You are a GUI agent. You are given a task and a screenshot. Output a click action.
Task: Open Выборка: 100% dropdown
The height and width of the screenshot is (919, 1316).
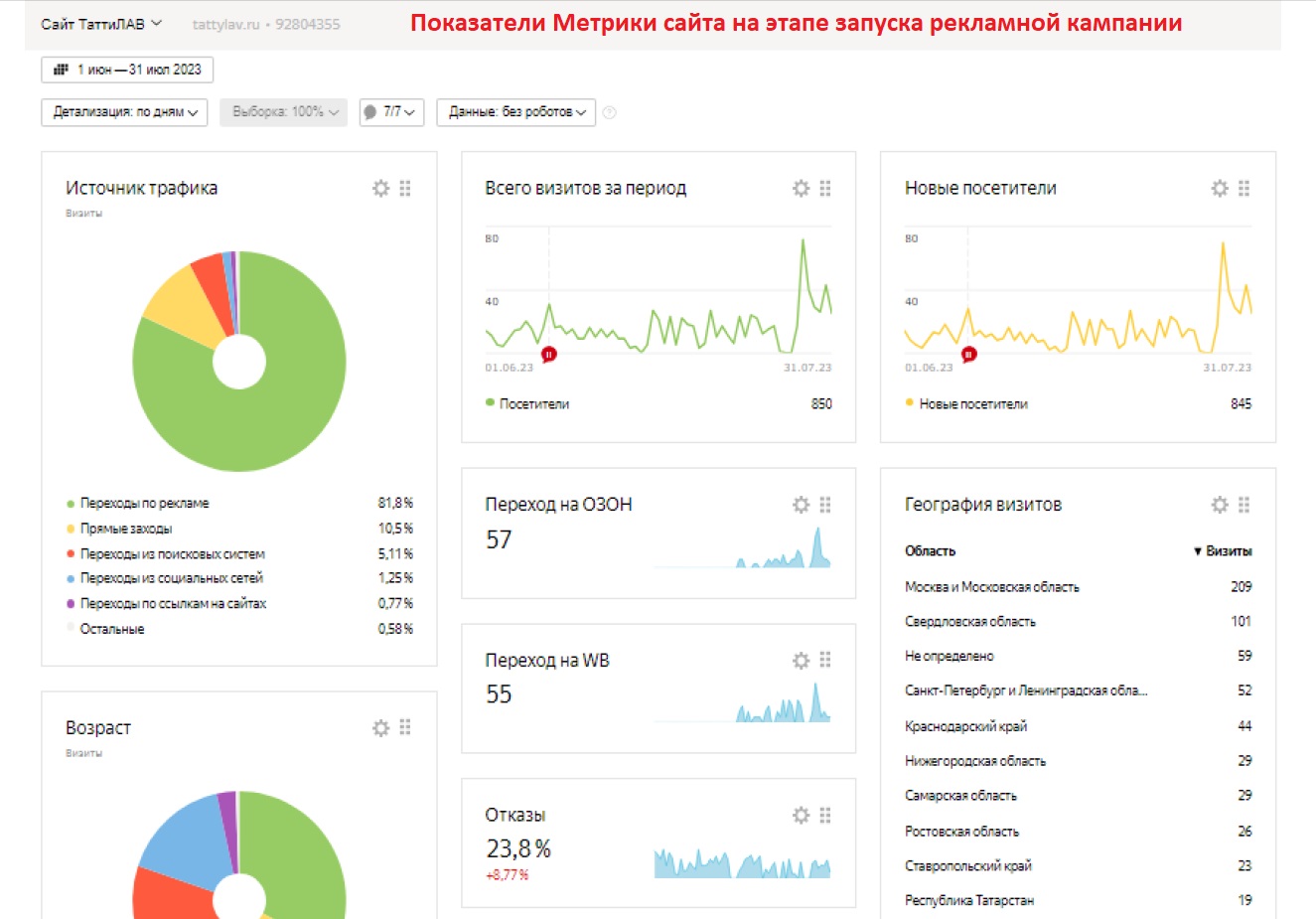(x=284, y=112)
